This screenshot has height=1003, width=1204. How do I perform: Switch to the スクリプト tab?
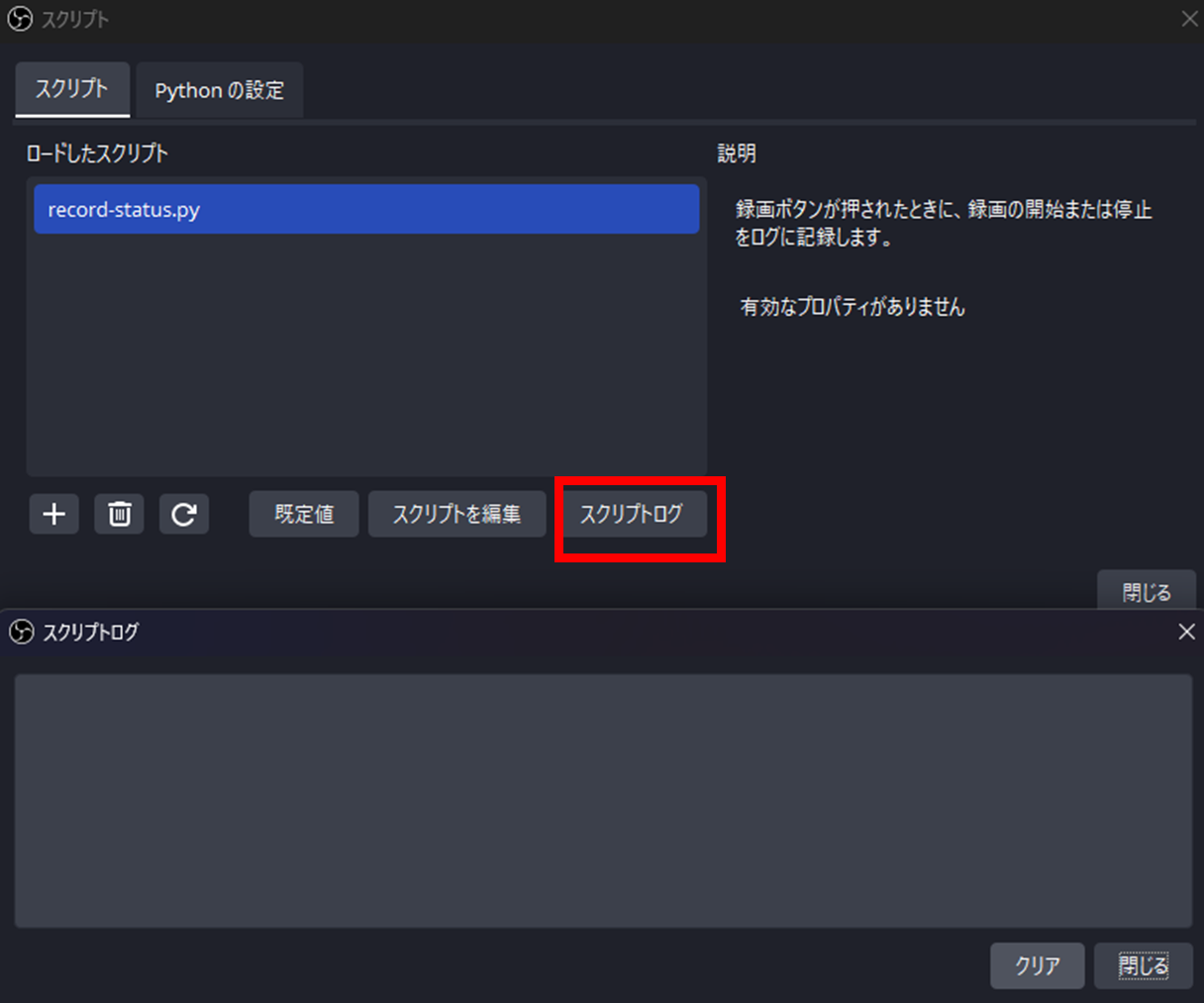click(72, 89)
